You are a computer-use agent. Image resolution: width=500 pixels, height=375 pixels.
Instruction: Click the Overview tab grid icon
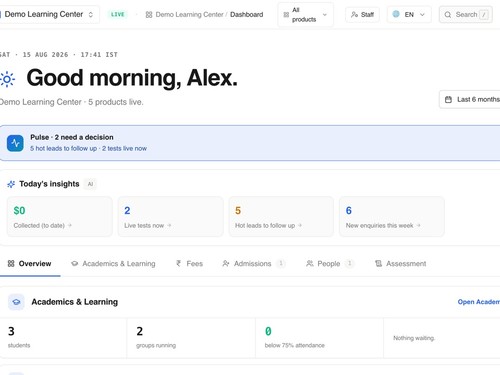[11, 264]
